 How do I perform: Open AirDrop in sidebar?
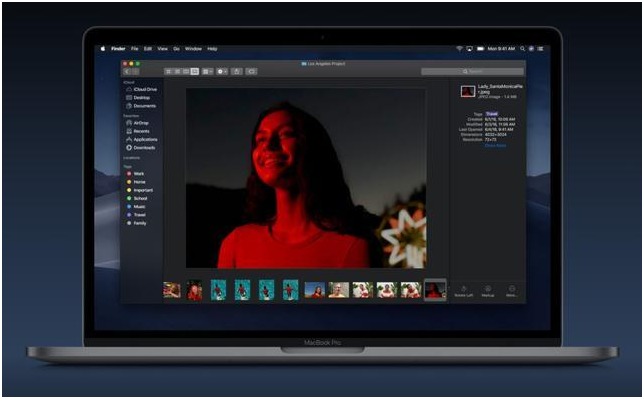click(x=137, y=123)
